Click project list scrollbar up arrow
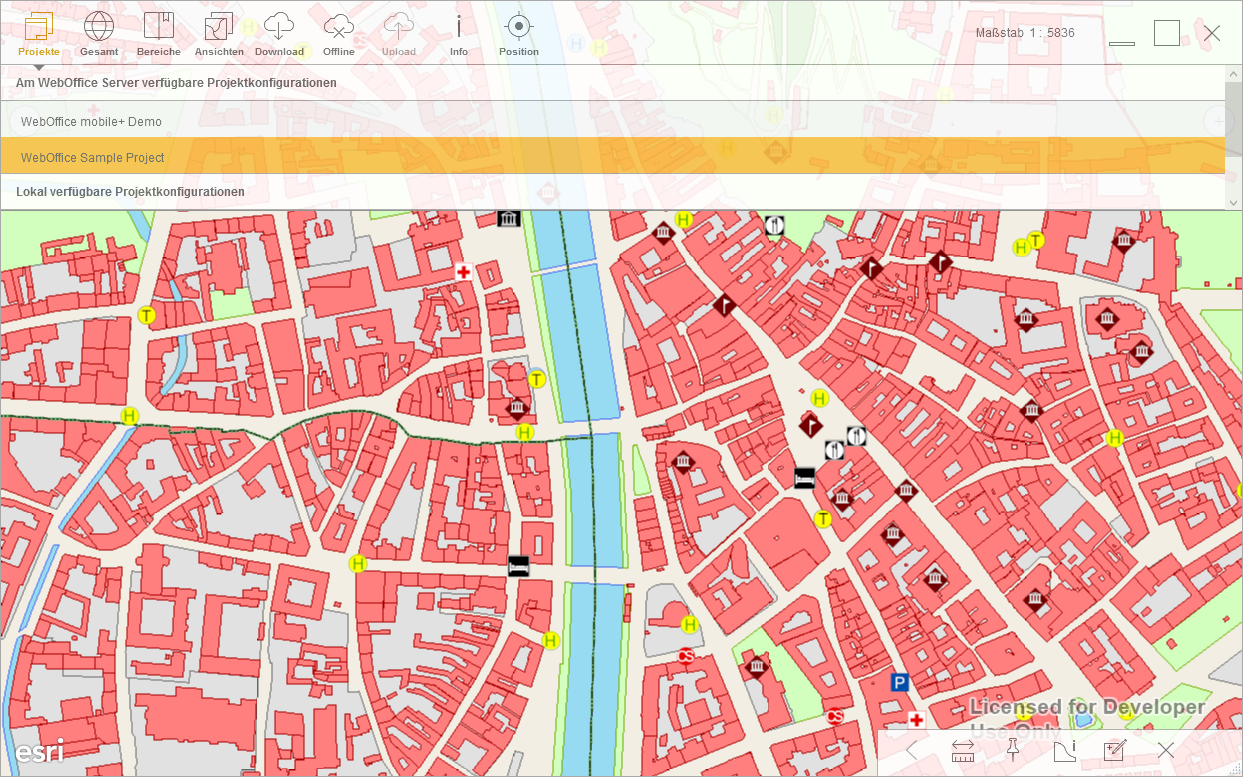 point(1234,75)
